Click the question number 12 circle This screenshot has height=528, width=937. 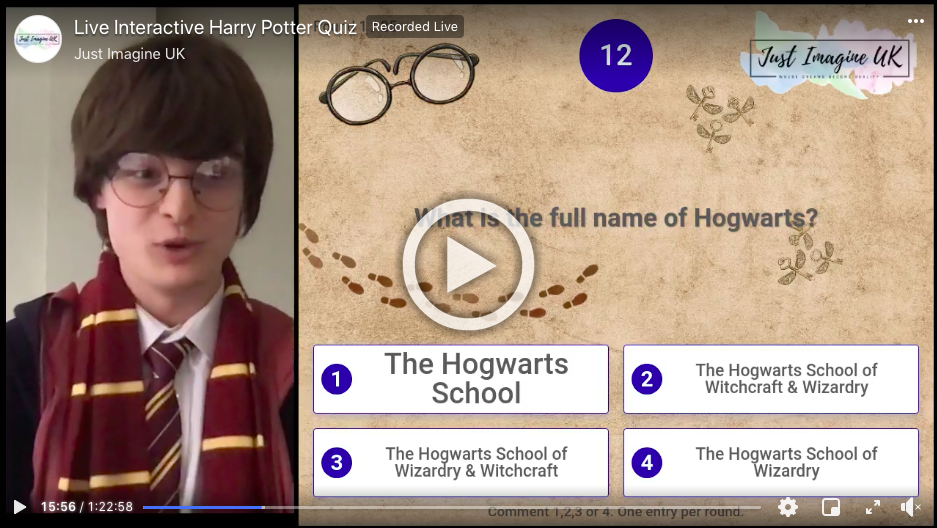point(616,56)
